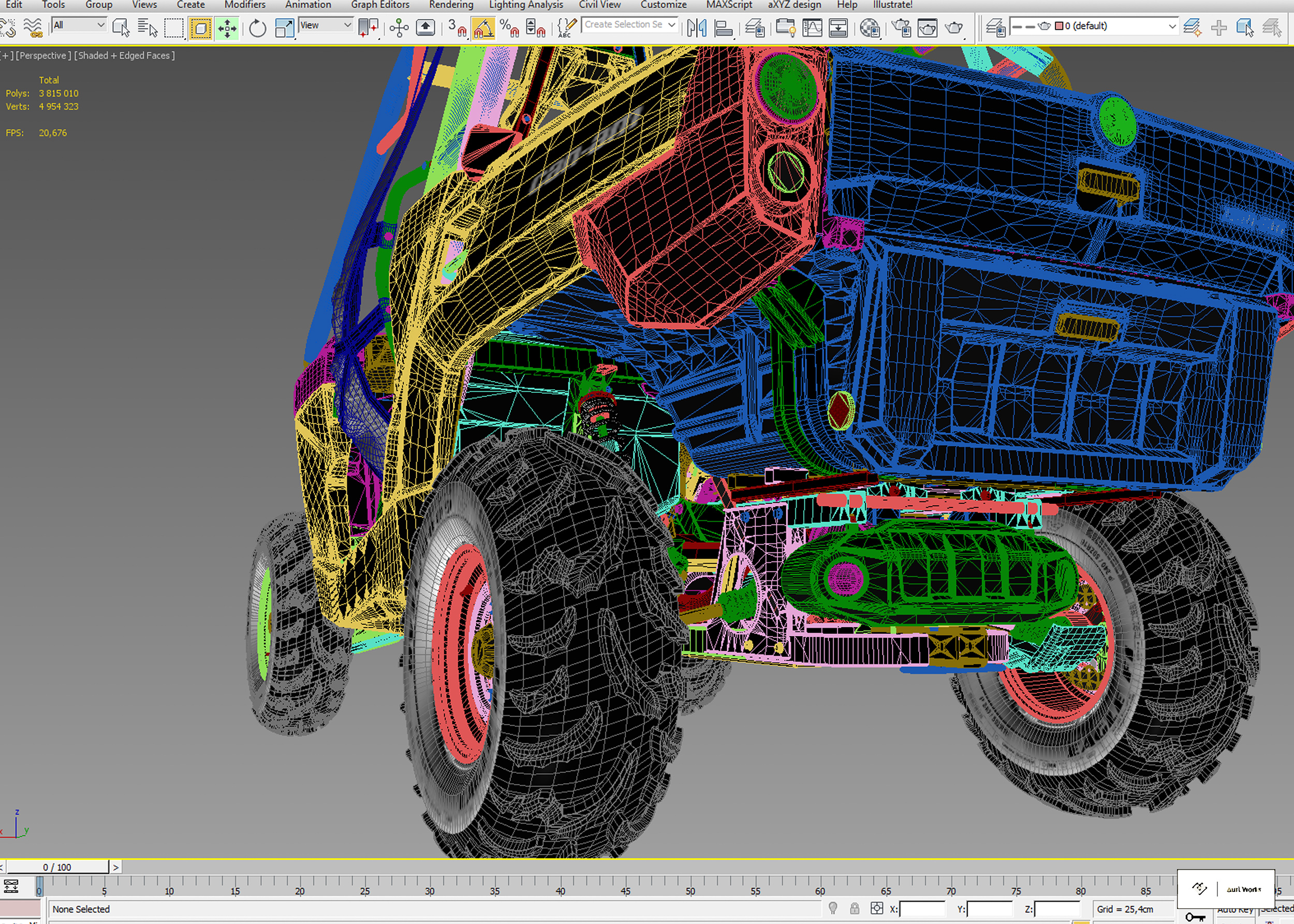Open the Curve Editor icon
Screen dimensions: 1294x924
(812, 27)
